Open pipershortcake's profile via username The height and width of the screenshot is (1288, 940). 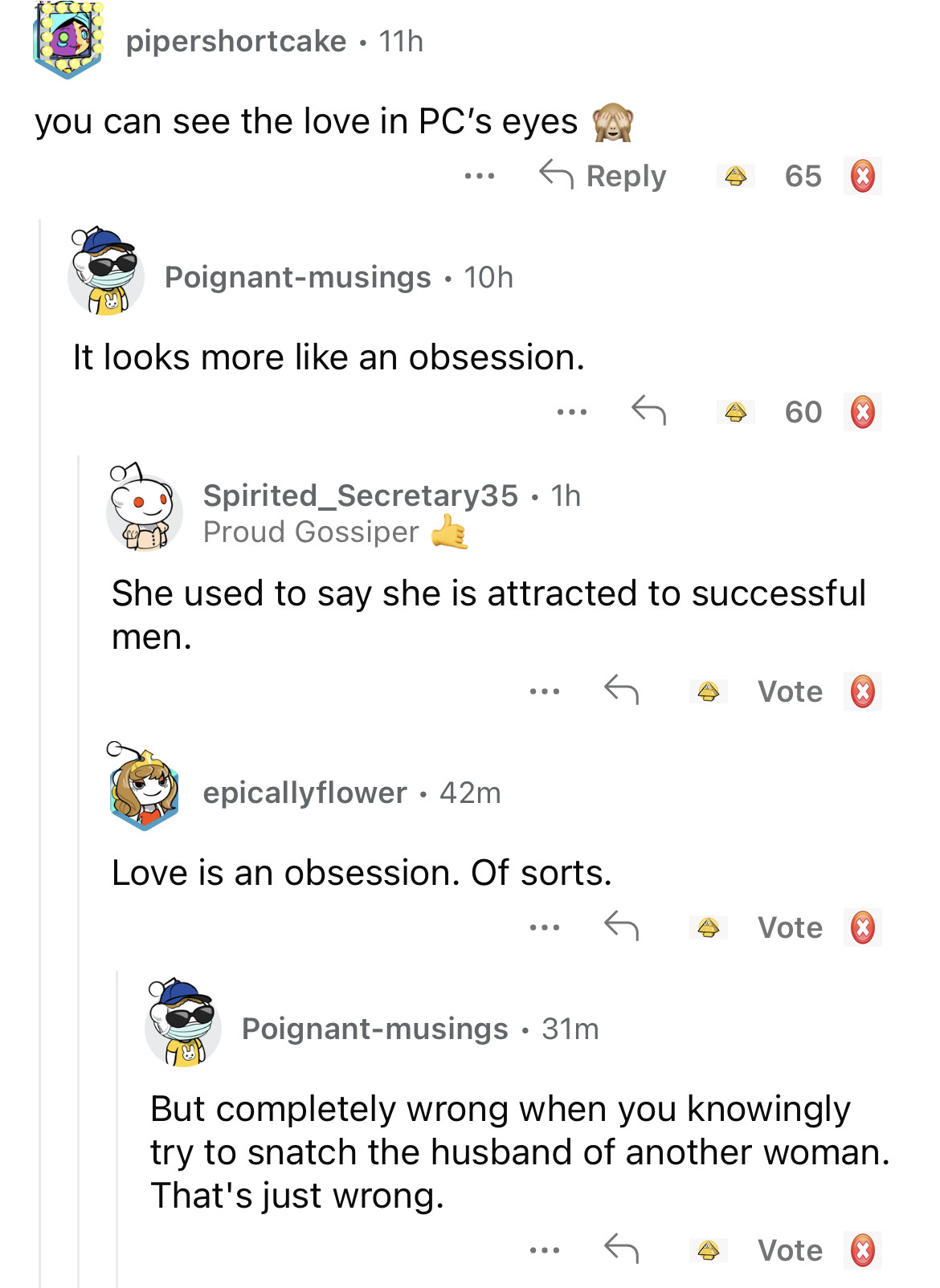236,41
